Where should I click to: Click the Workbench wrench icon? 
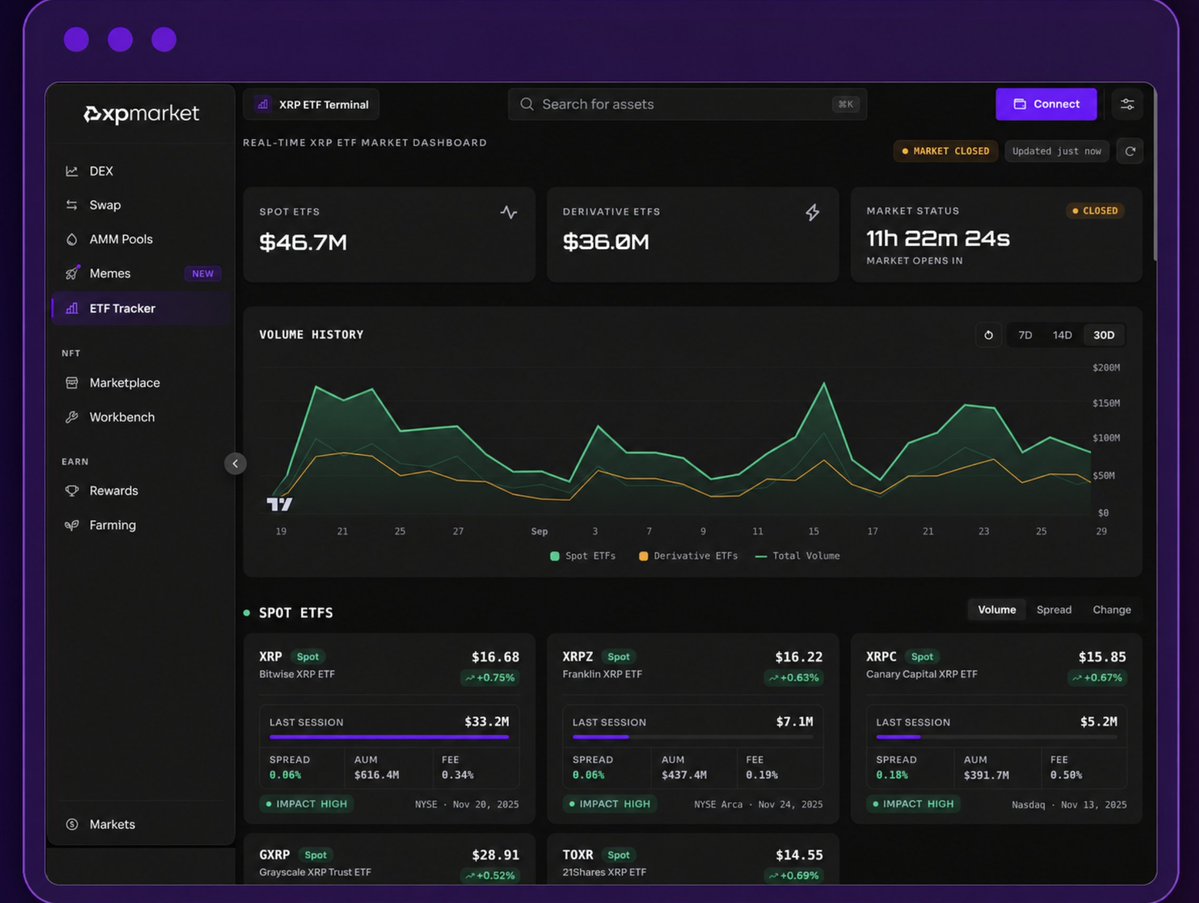click(x=72, y=417)
